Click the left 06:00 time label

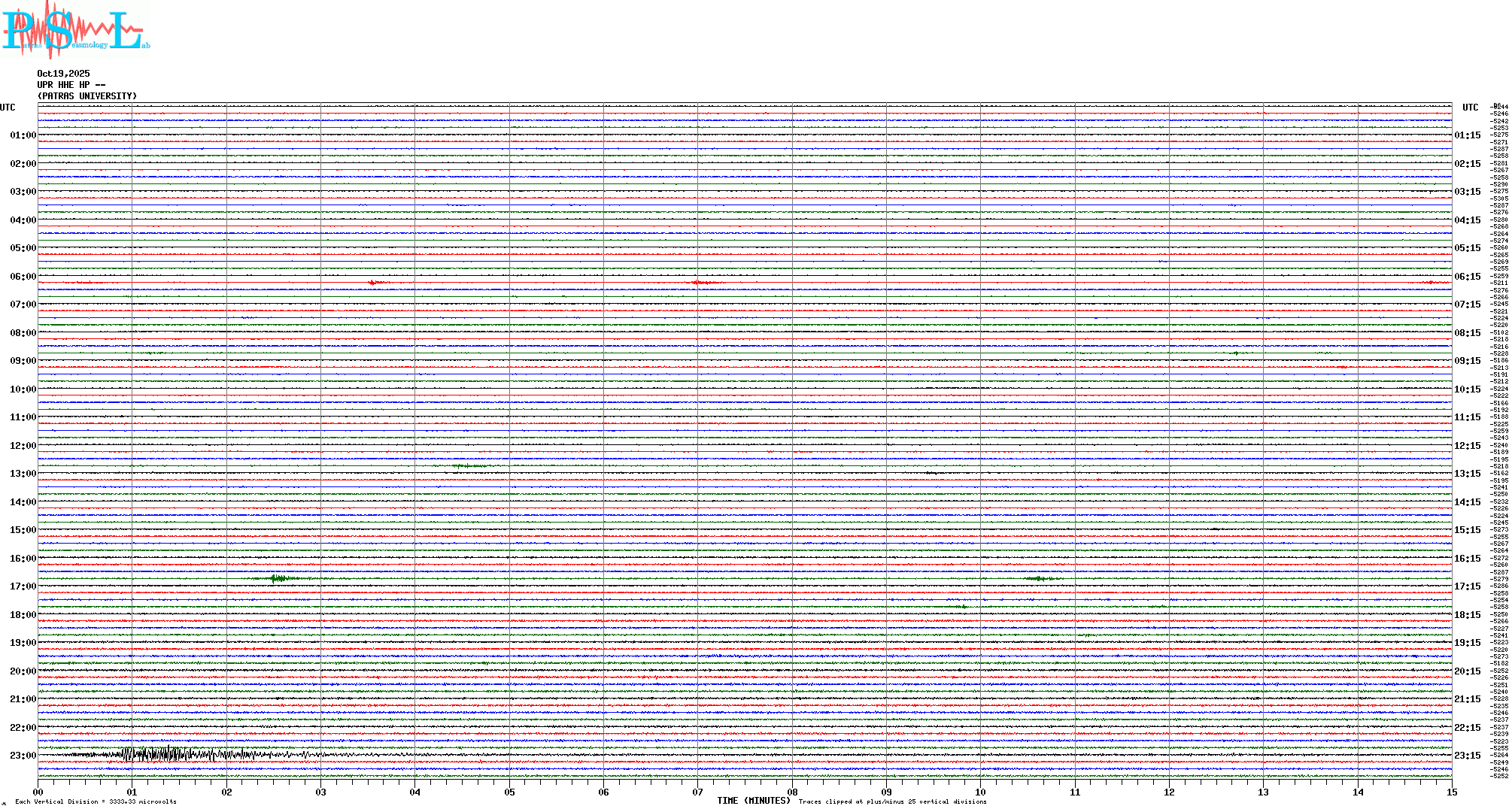point(23,277)
